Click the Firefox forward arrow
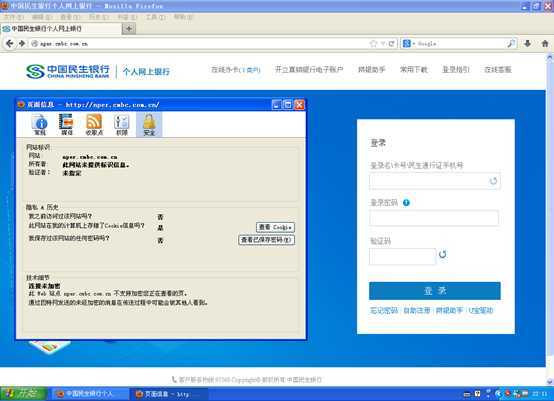Screen dimensions: 554x401 click(x=22, y=43)
